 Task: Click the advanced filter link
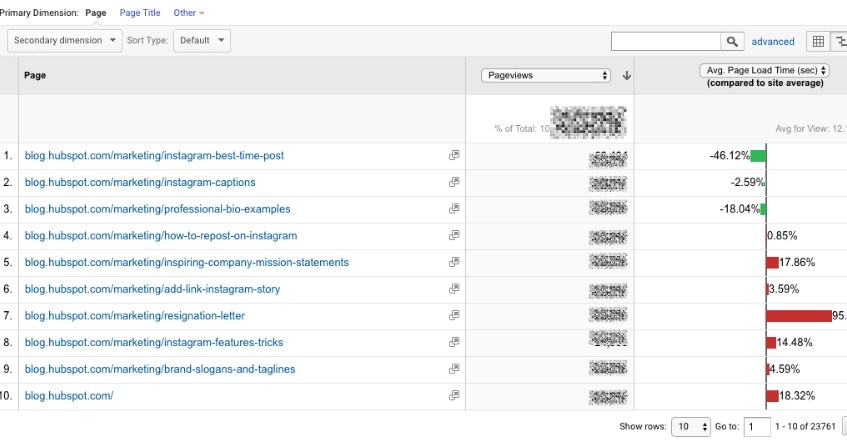773,42
